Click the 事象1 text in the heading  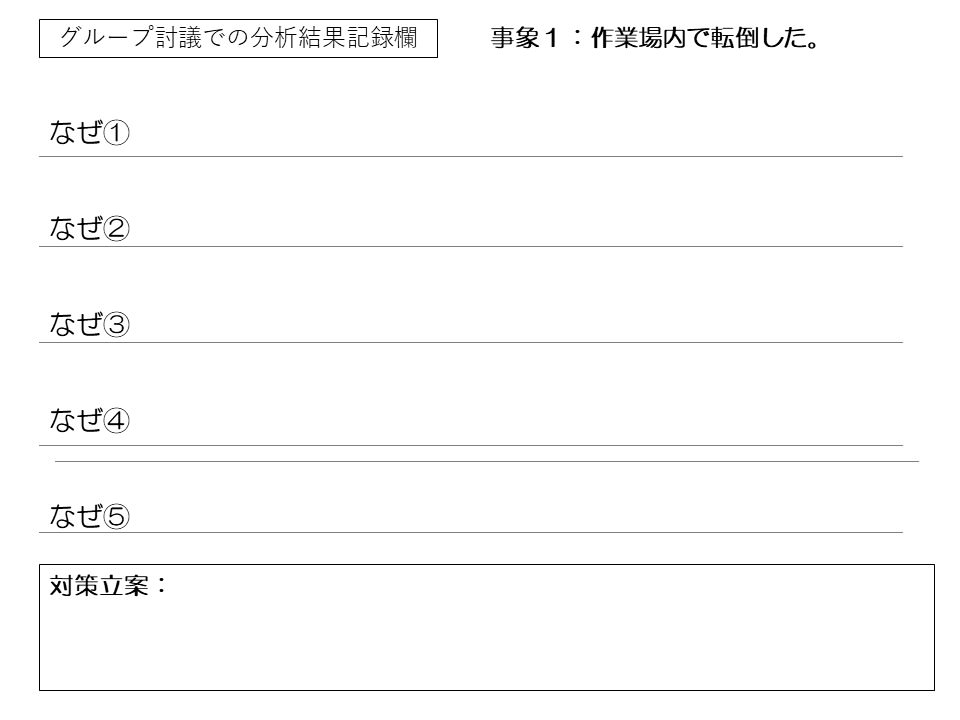[521, 39]
